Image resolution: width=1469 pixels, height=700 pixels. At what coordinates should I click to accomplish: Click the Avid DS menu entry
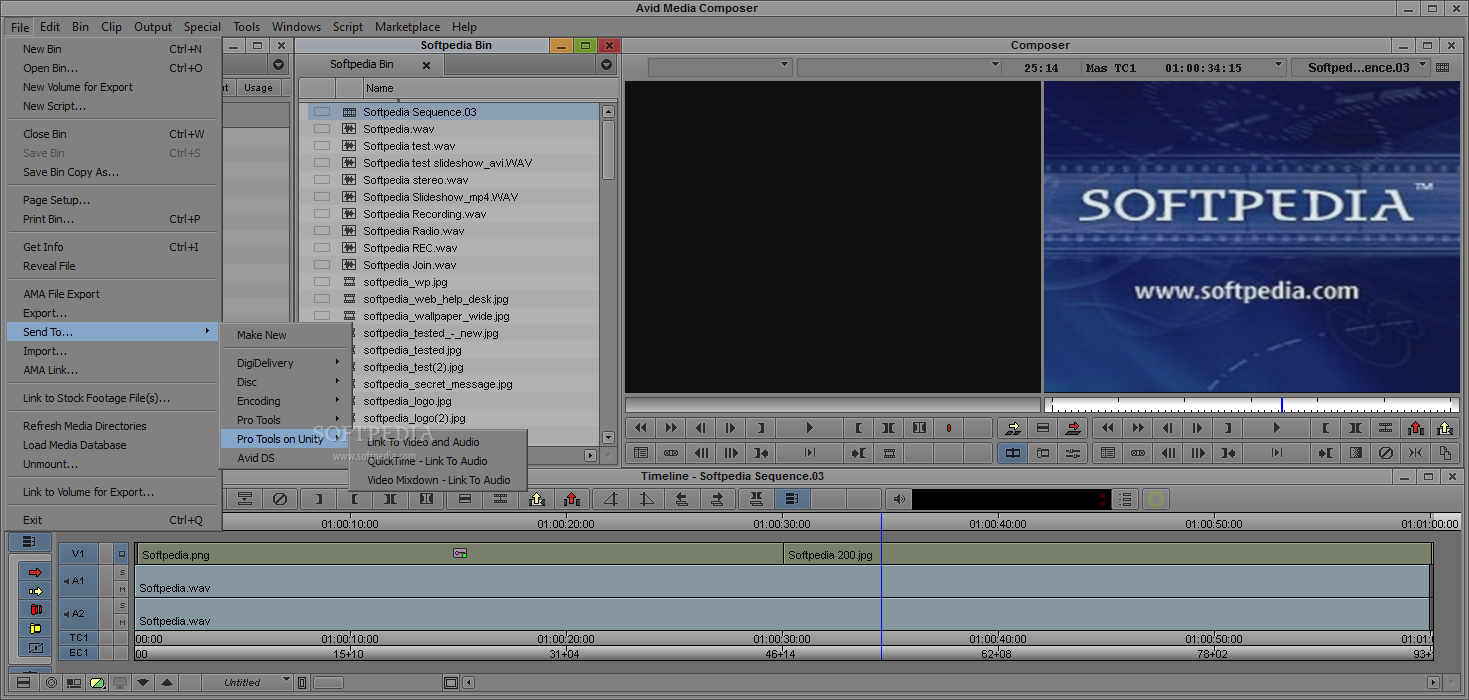pos(255,458)
